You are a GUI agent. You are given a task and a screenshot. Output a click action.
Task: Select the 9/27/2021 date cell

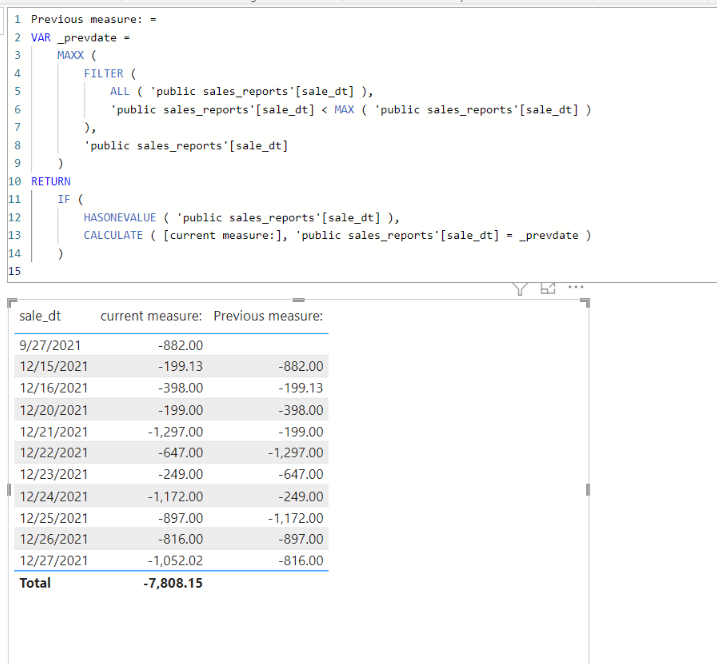[50, 345]
